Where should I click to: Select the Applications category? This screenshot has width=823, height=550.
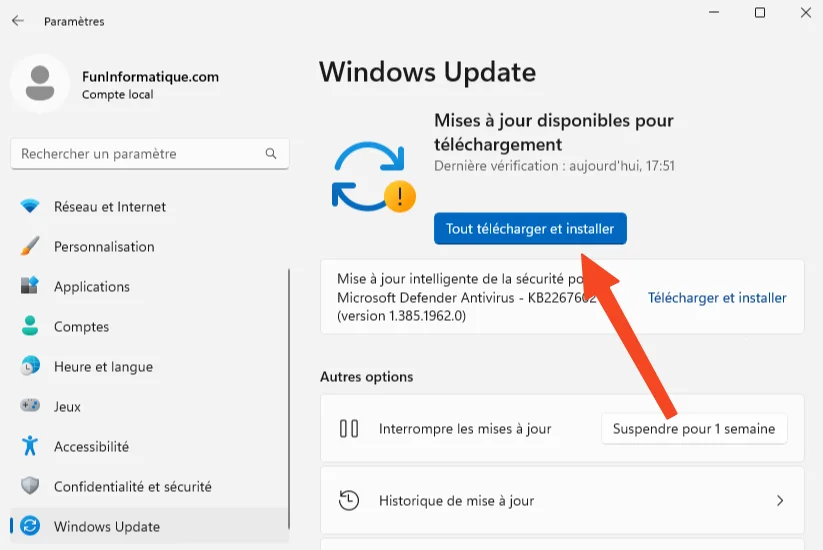point(150,286)
